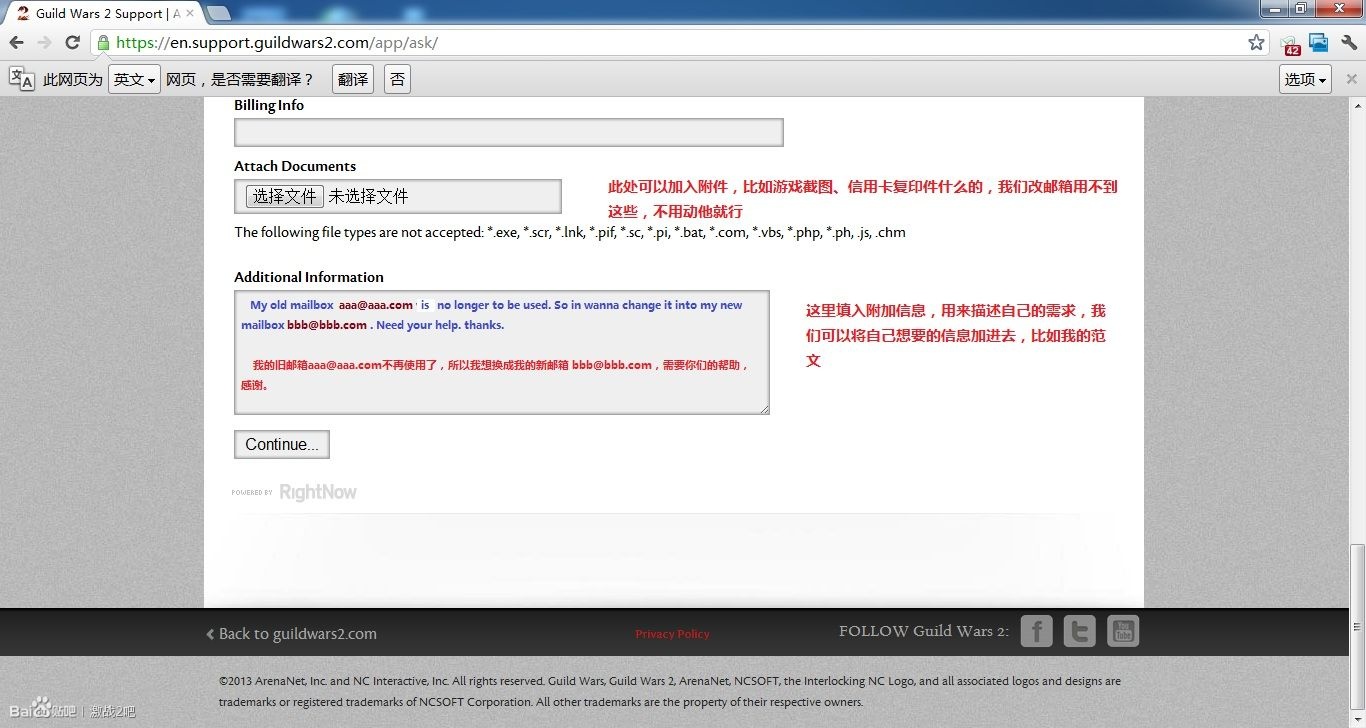Open a new browser tab

[x=218, y=13]
